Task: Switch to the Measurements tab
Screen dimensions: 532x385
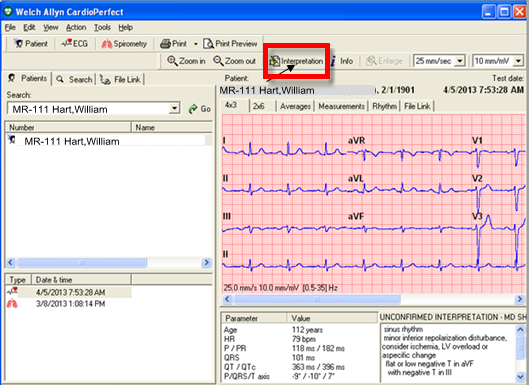Action: (341, 107)
